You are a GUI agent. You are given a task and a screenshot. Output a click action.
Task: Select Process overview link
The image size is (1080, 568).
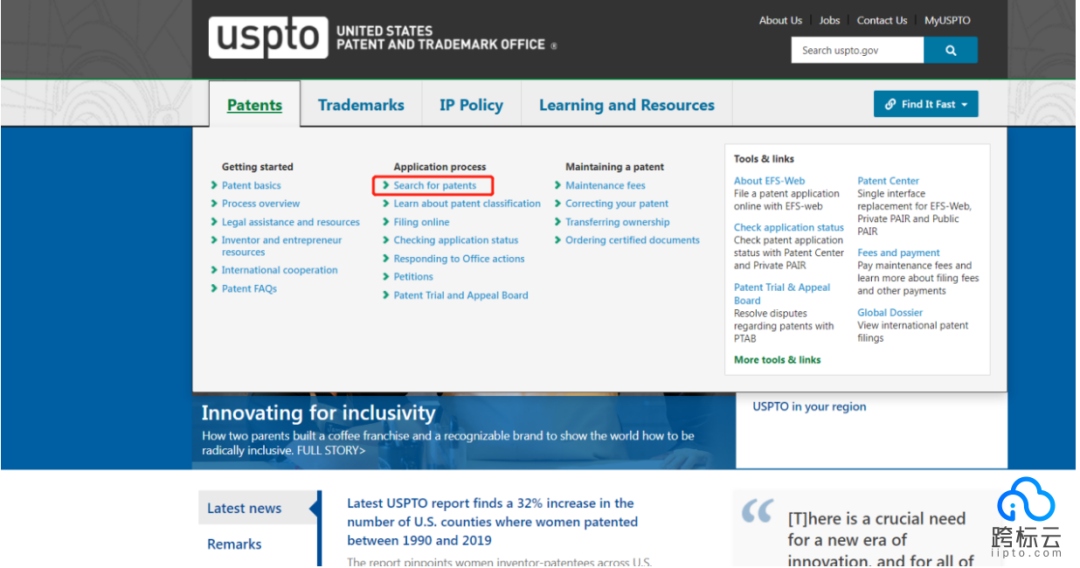click(260, 203)
